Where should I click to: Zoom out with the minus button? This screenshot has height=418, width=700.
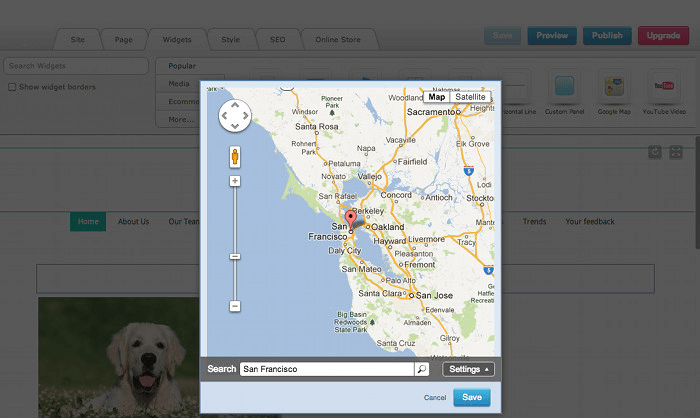tap(235, 306)
